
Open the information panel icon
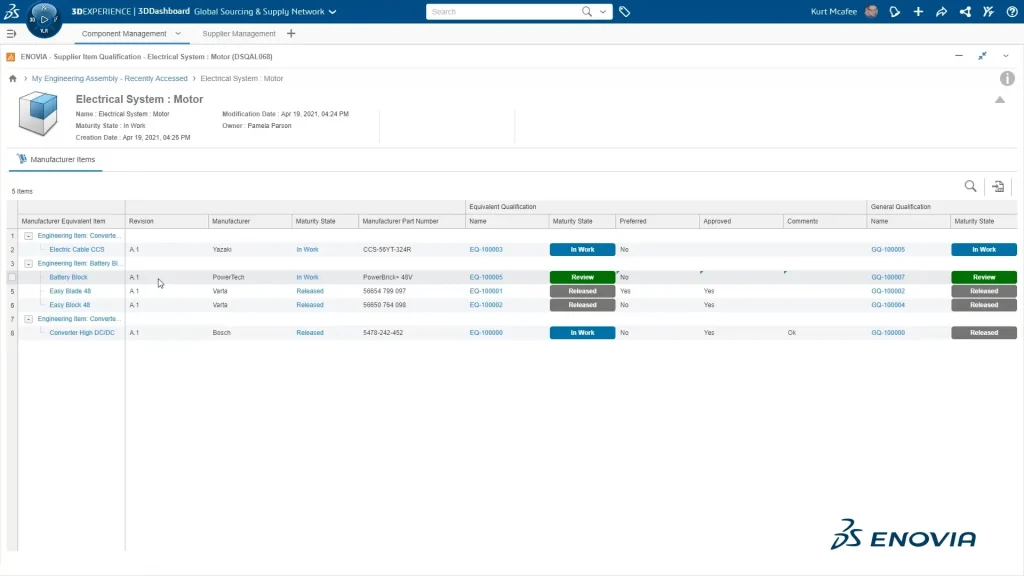click(x=1007, y=78)
